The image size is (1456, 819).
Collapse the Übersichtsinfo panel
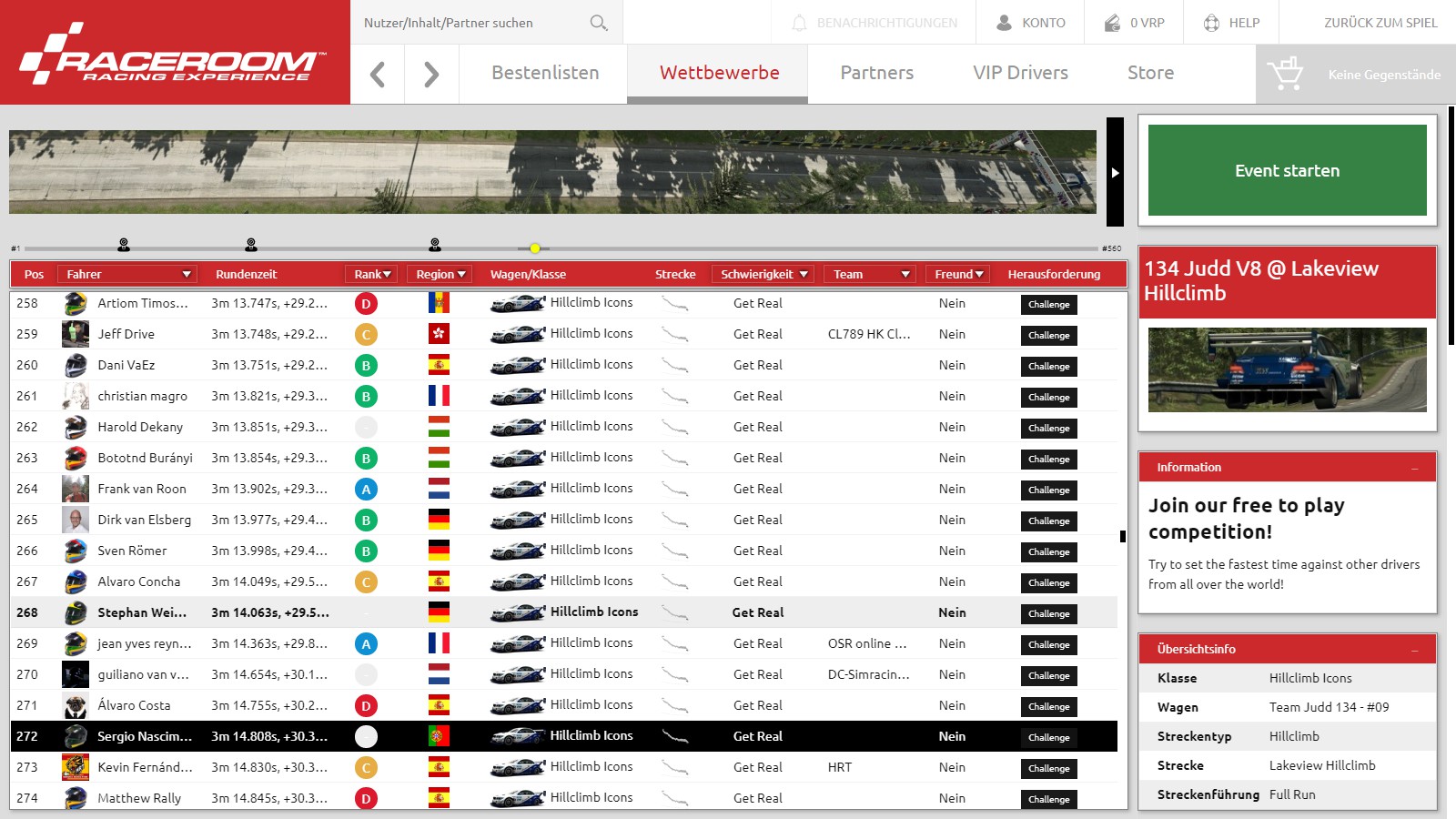pyautogui.click(x=1415, y=651)
